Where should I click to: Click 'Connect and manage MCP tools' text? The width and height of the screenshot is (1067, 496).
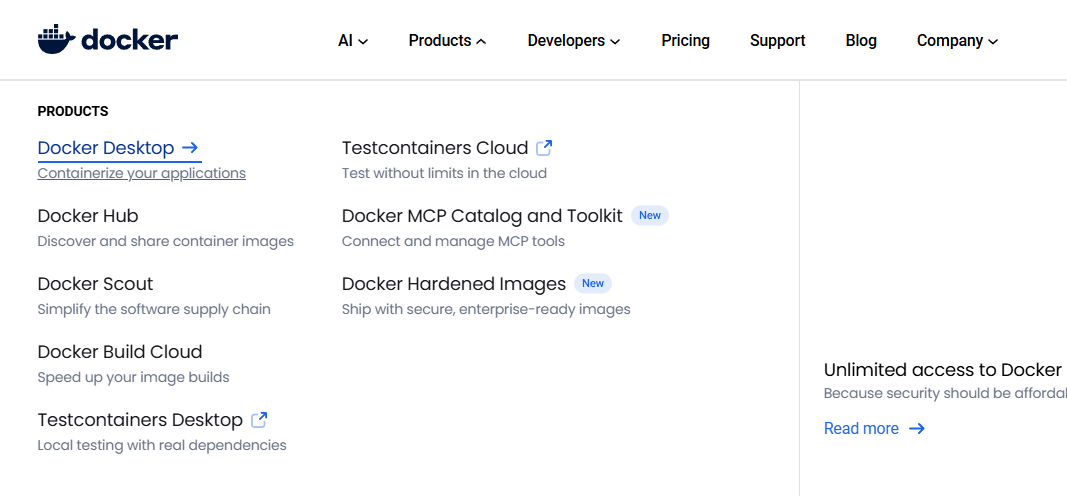pos(453,241)
